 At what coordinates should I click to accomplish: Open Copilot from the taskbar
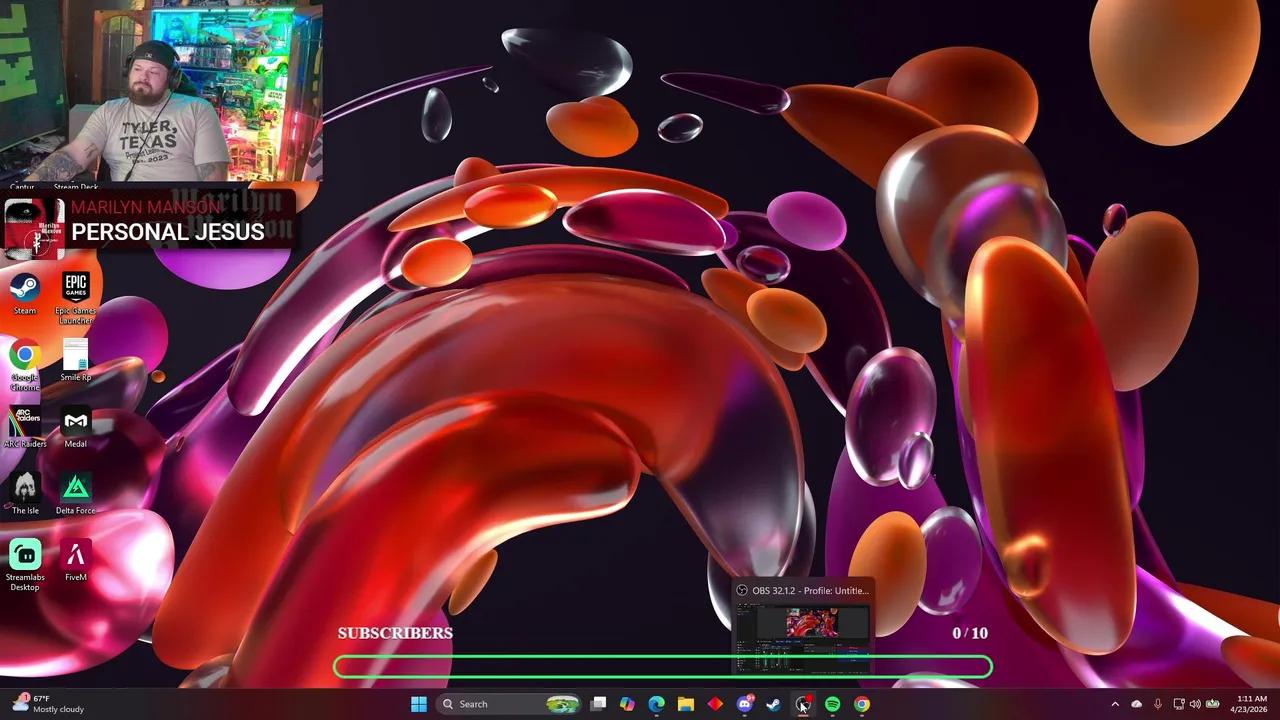click(x=627, y=704)
